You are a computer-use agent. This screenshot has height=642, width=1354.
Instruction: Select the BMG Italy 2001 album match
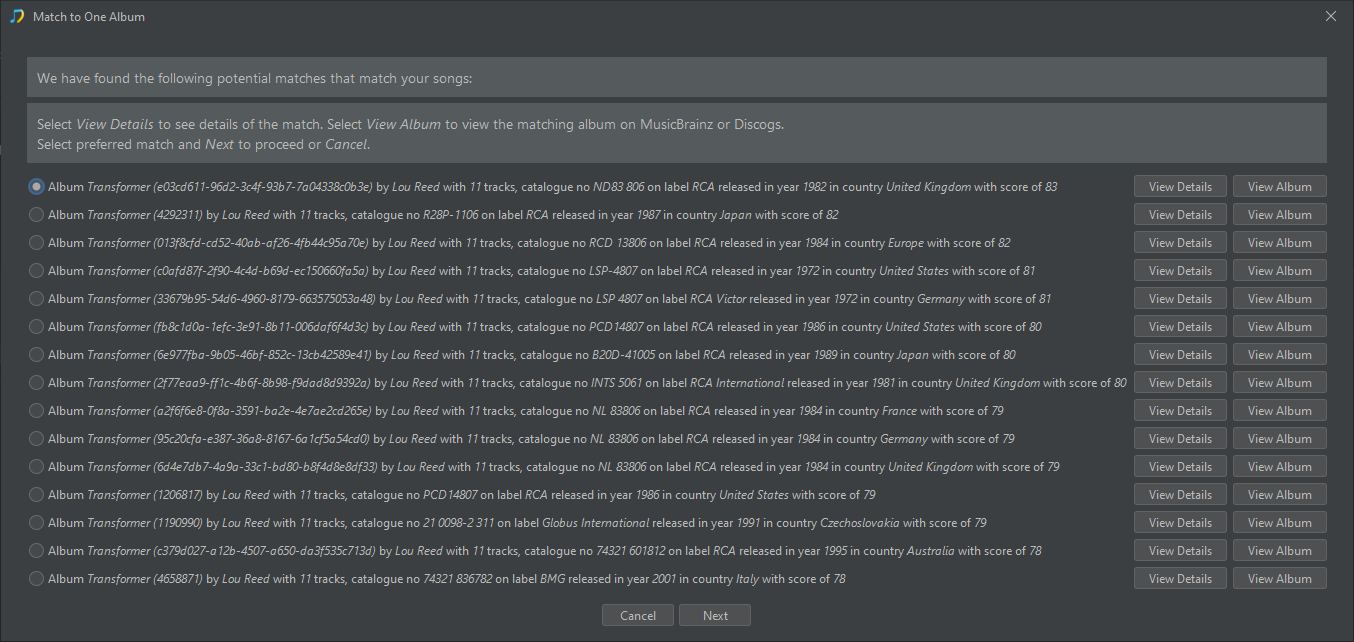pyautogui.click(x=37, y=579)
